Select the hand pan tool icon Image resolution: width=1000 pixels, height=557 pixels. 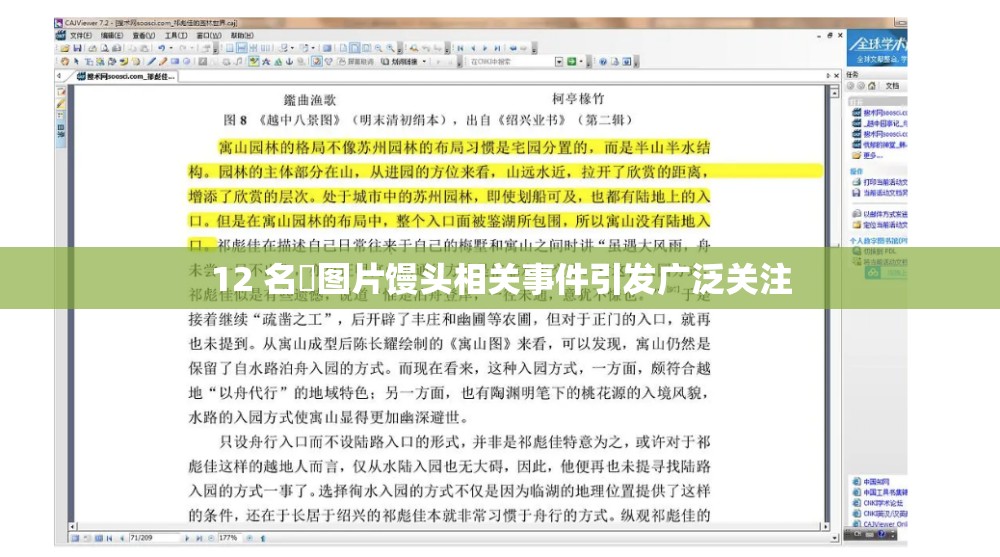(64, 62)
